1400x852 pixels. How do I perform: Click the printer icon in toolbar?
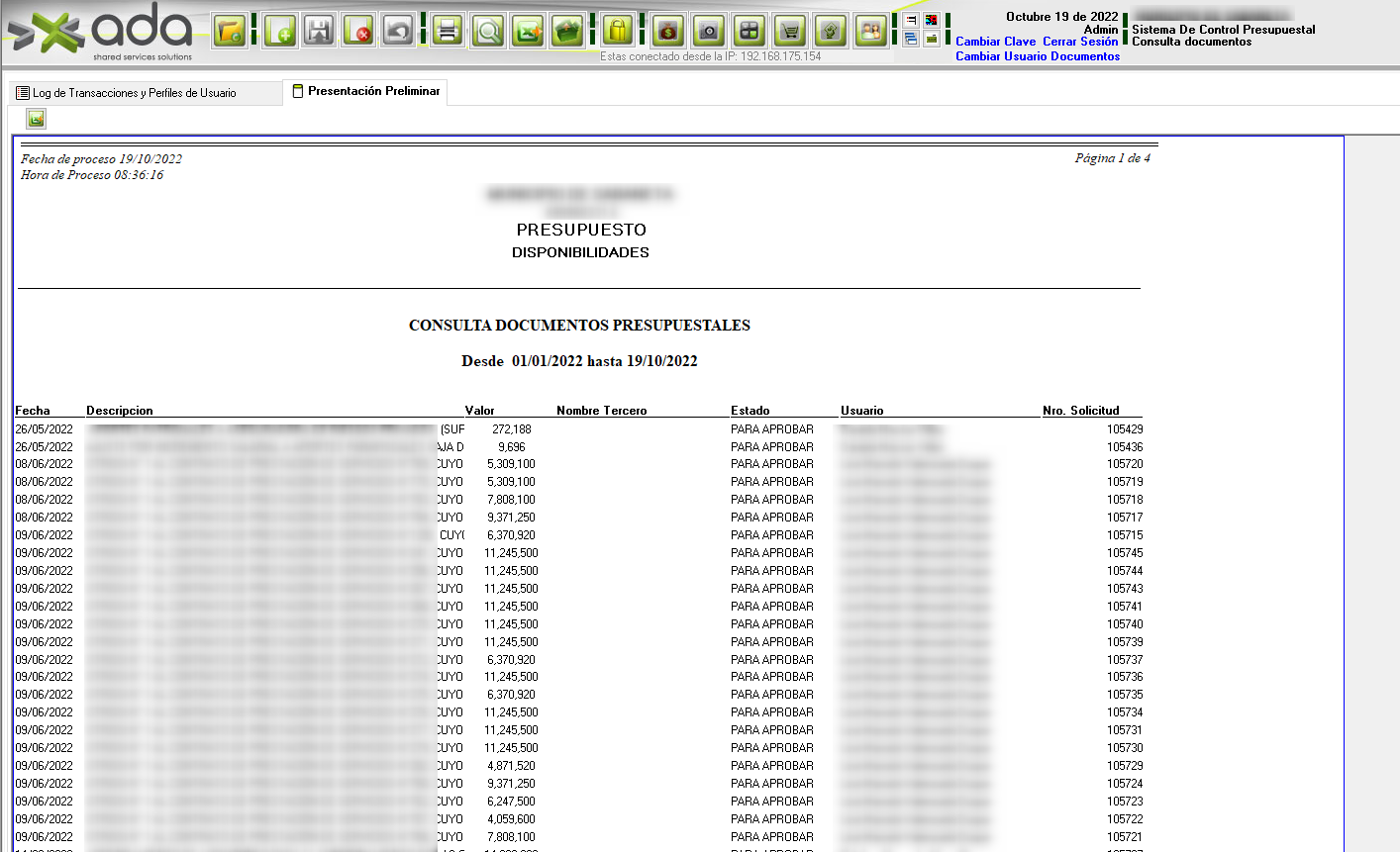(448, 32)
